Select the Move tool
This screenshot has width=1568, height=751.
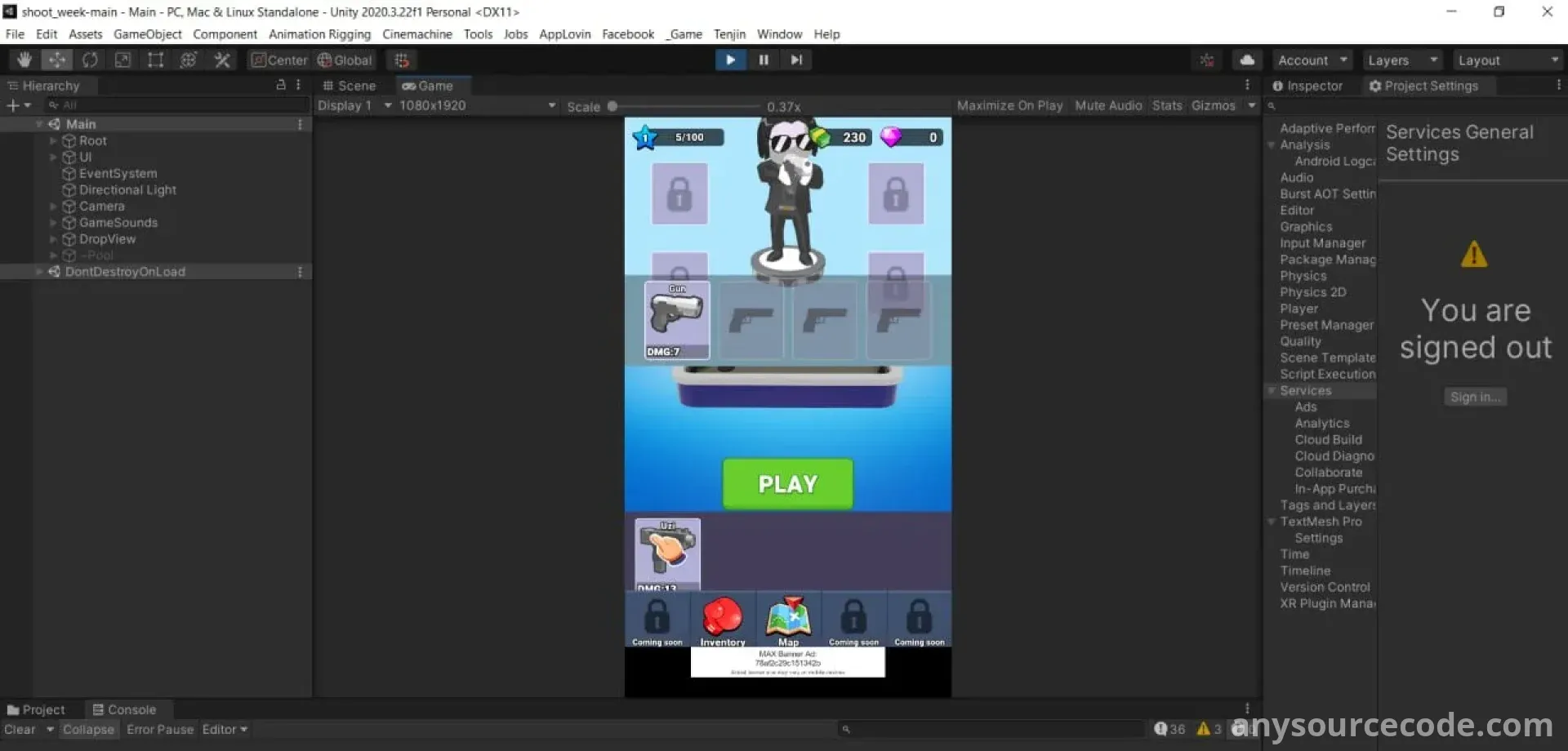pyautogui.click(x=57, y=60)
